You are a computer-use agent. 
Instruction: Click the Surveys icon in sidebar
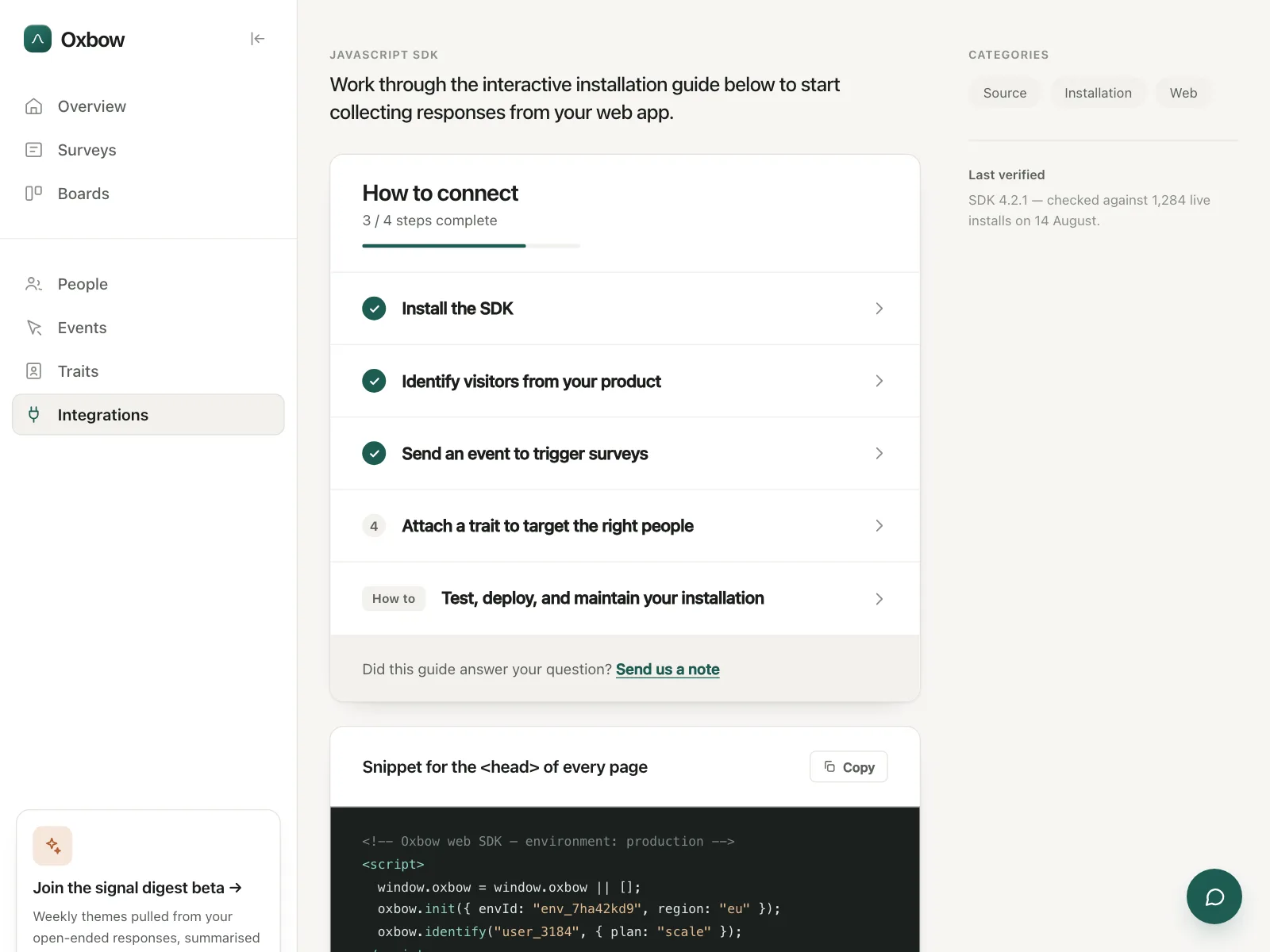click(33, 150)
